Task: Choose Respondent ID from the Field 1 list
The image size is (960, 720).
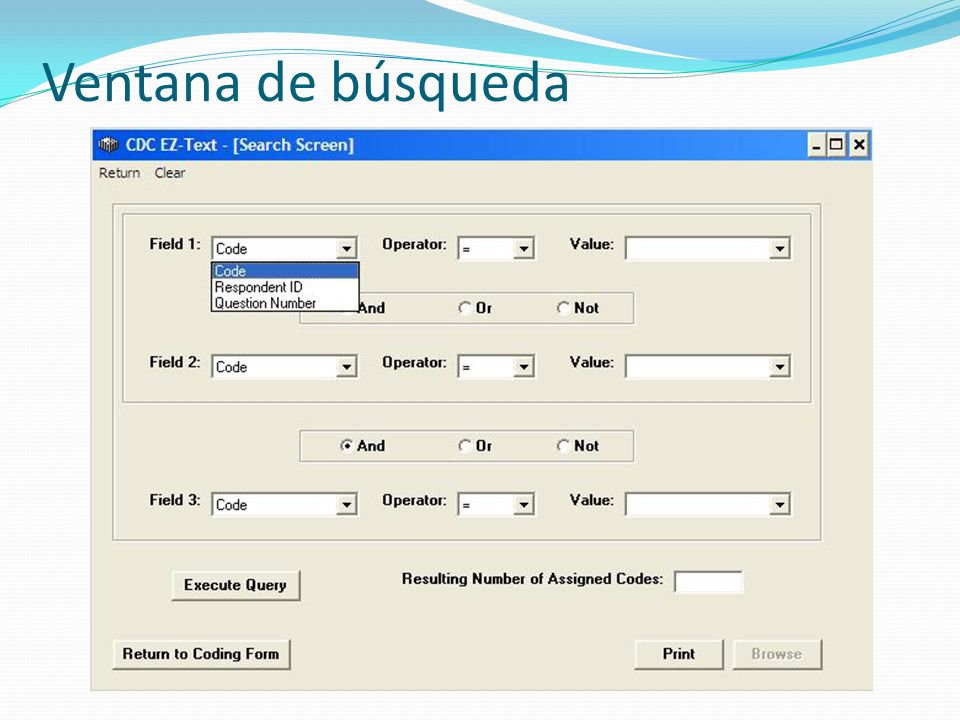Action: point(285,287)
